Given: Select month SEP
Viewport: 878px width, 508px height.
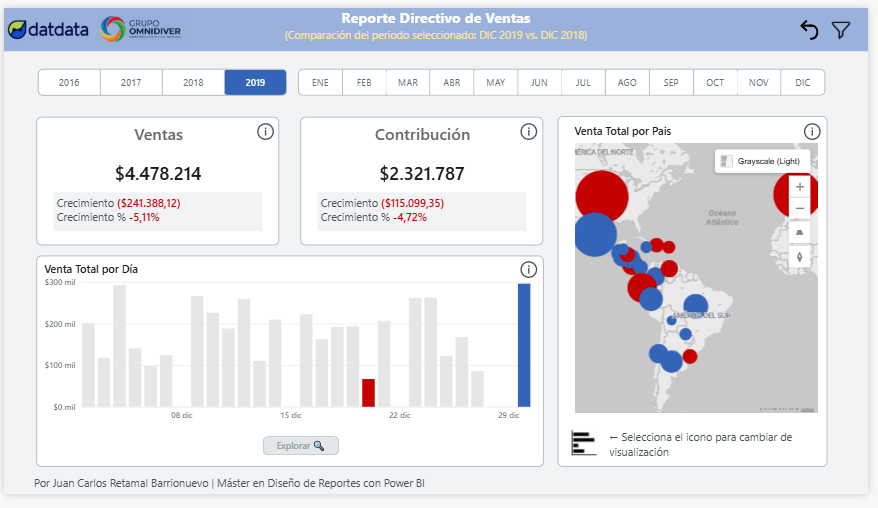Looking at the screenshot, I should click(x=671, y=82).
